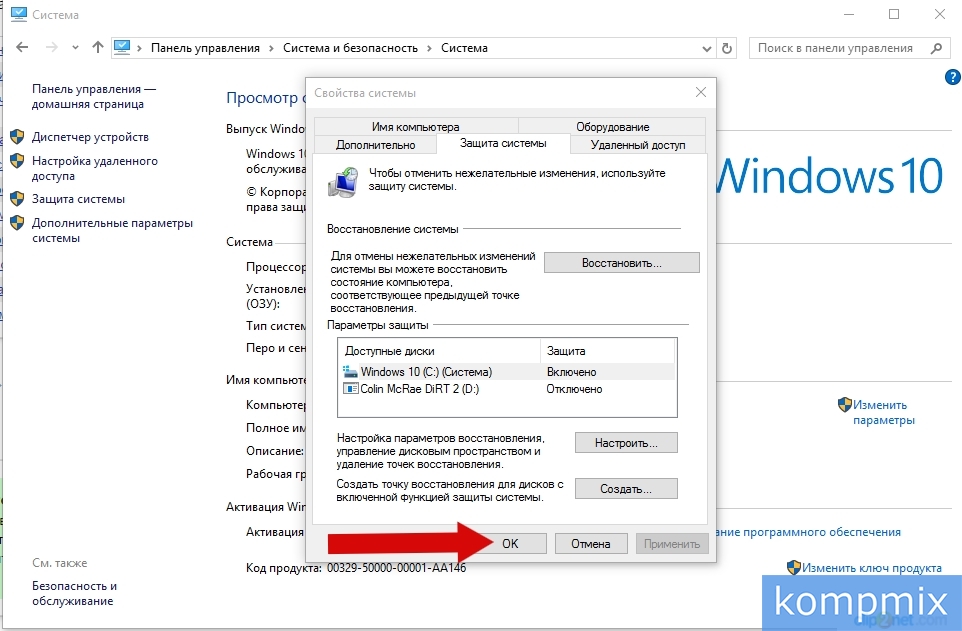Open Панель управления домашняя страница link
This screenshot has height=631, width=962.
[x=94, y=96]
